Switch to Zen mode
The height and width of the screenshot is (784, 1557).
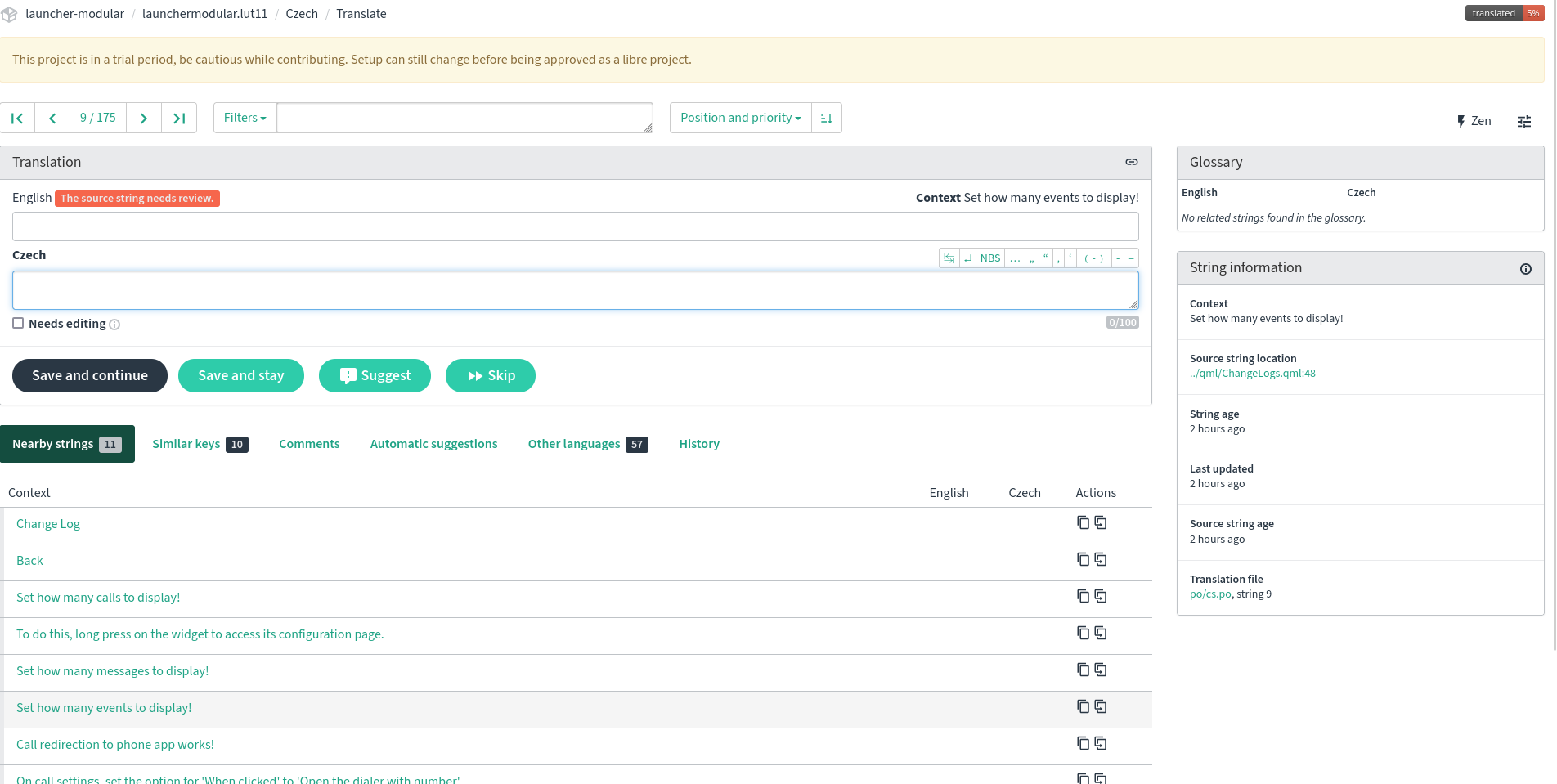tap(1474, 121)
